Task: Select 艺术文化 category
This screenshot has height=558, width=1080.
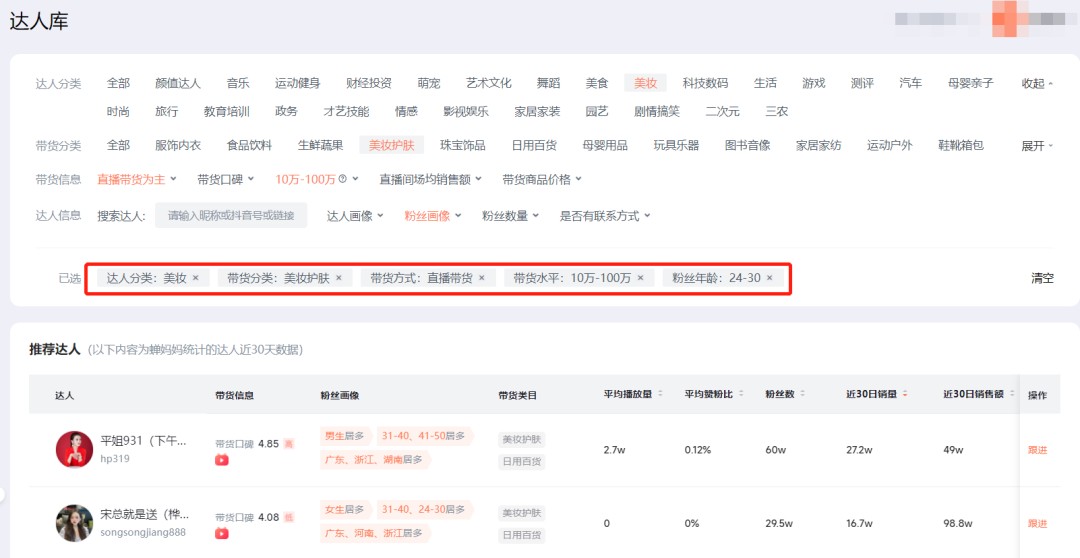Action: (x=489, y=83)
